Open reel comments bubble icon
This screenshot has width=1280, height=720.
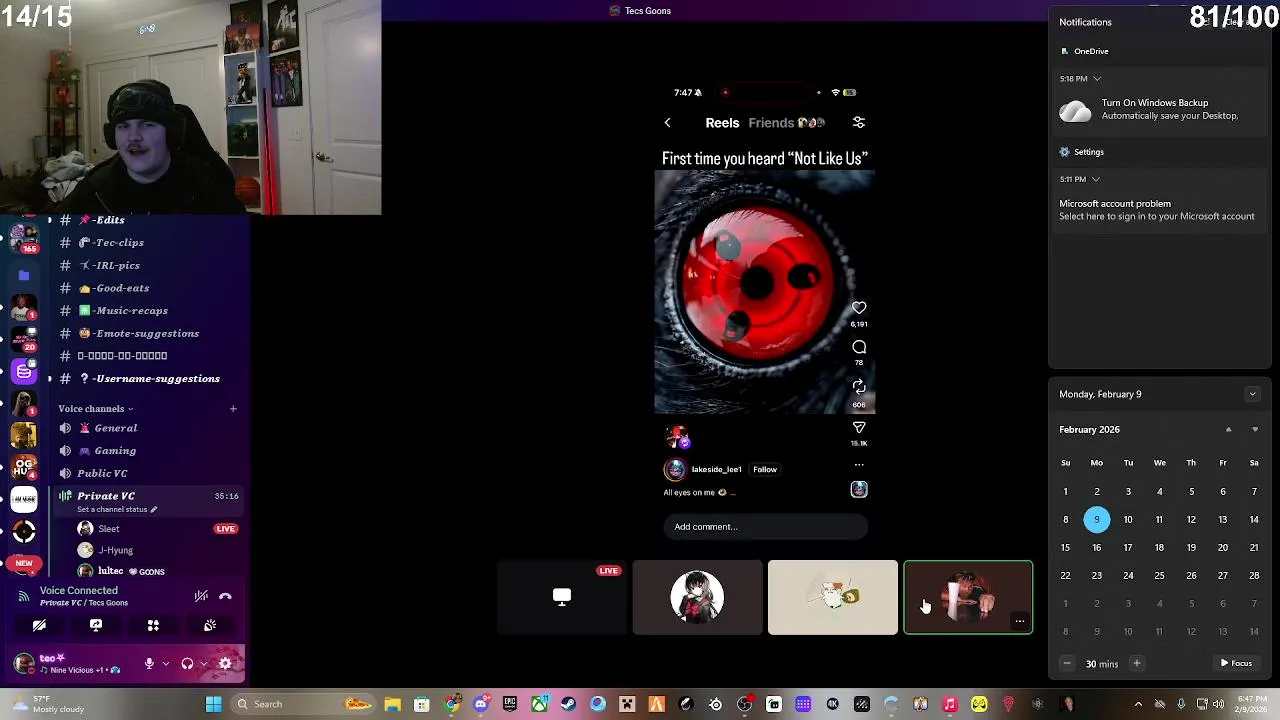(859, 347)
